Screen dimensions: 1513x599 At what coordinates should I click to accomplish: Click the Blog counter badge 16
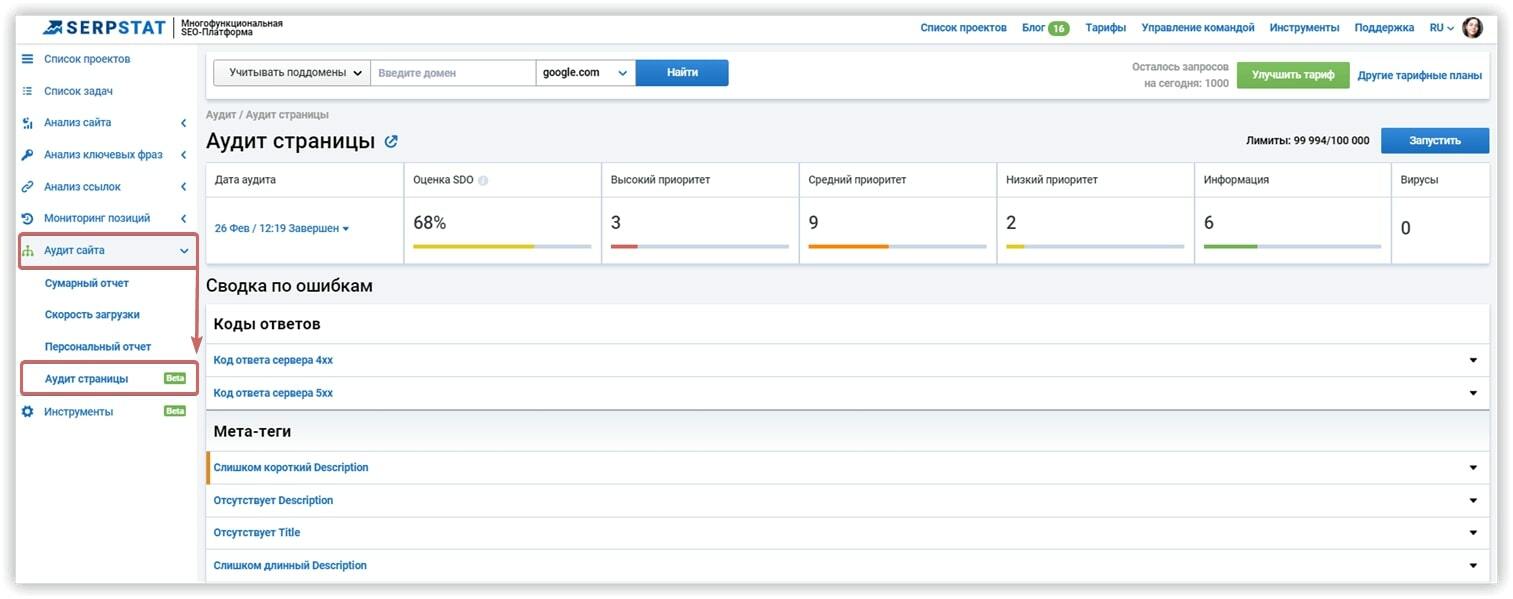click(x=1058, y=28)
